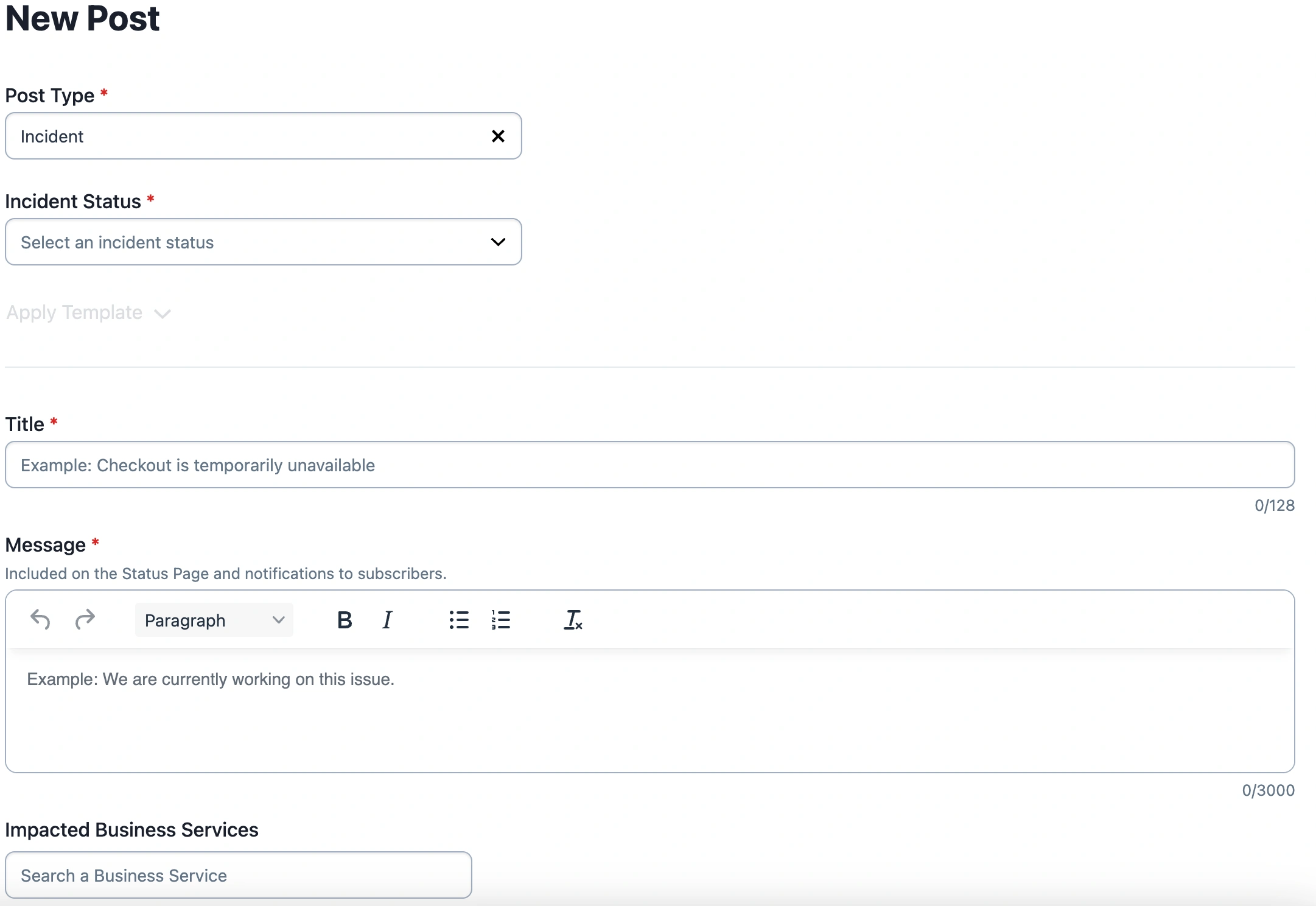
Task: Click the undo arrow in message editor
Action: [40, 620]
